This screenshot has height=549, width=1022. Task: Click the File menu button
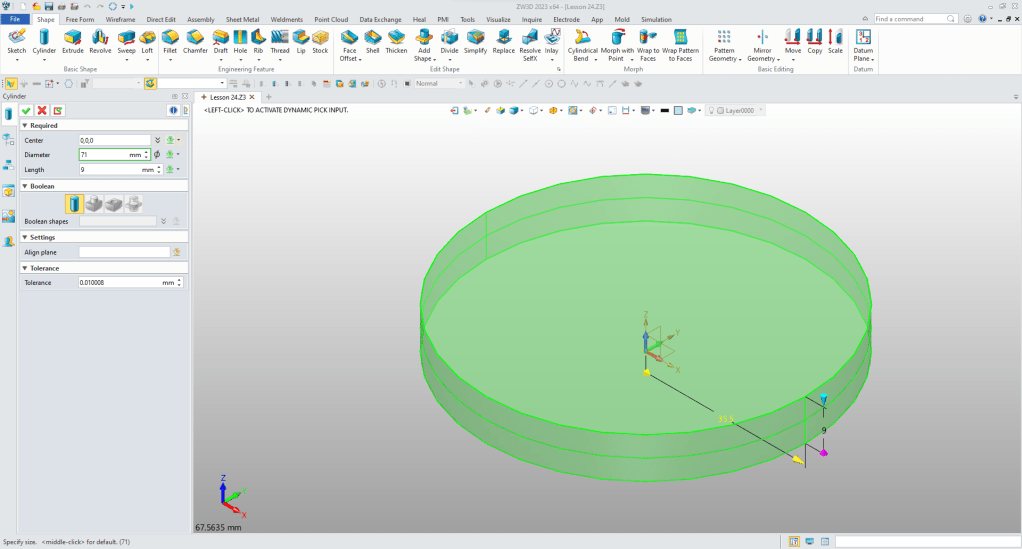(x=16, y=19)
